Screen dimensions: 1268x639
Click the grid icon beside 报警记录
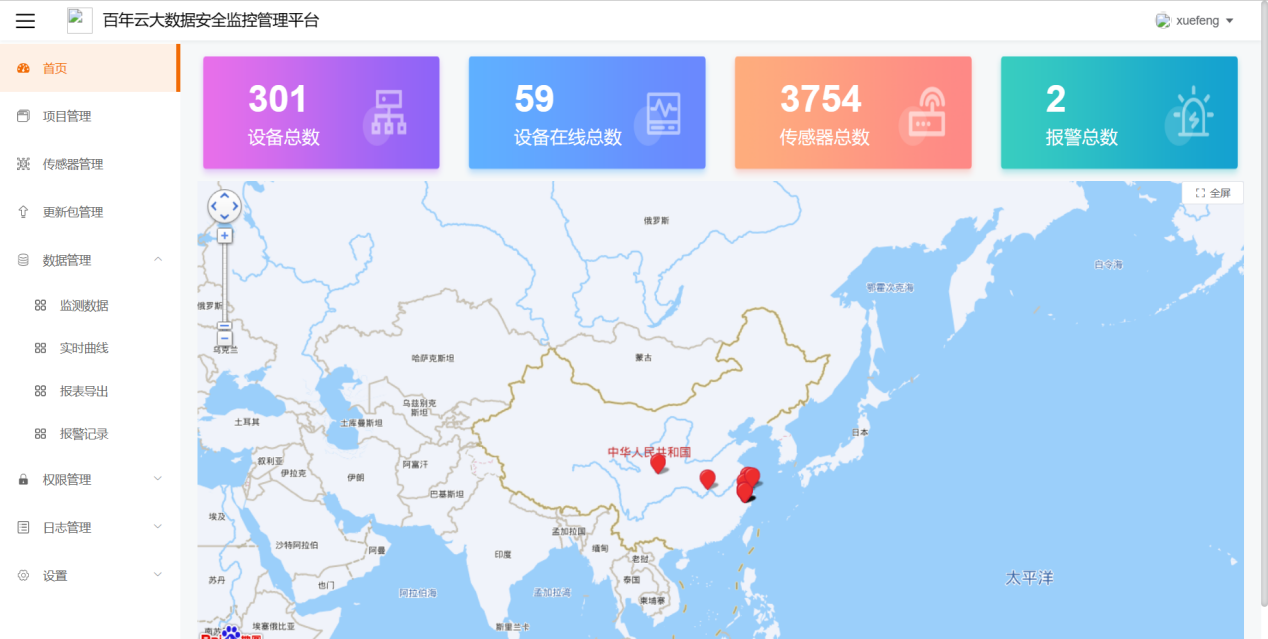[x=40, y=434]
